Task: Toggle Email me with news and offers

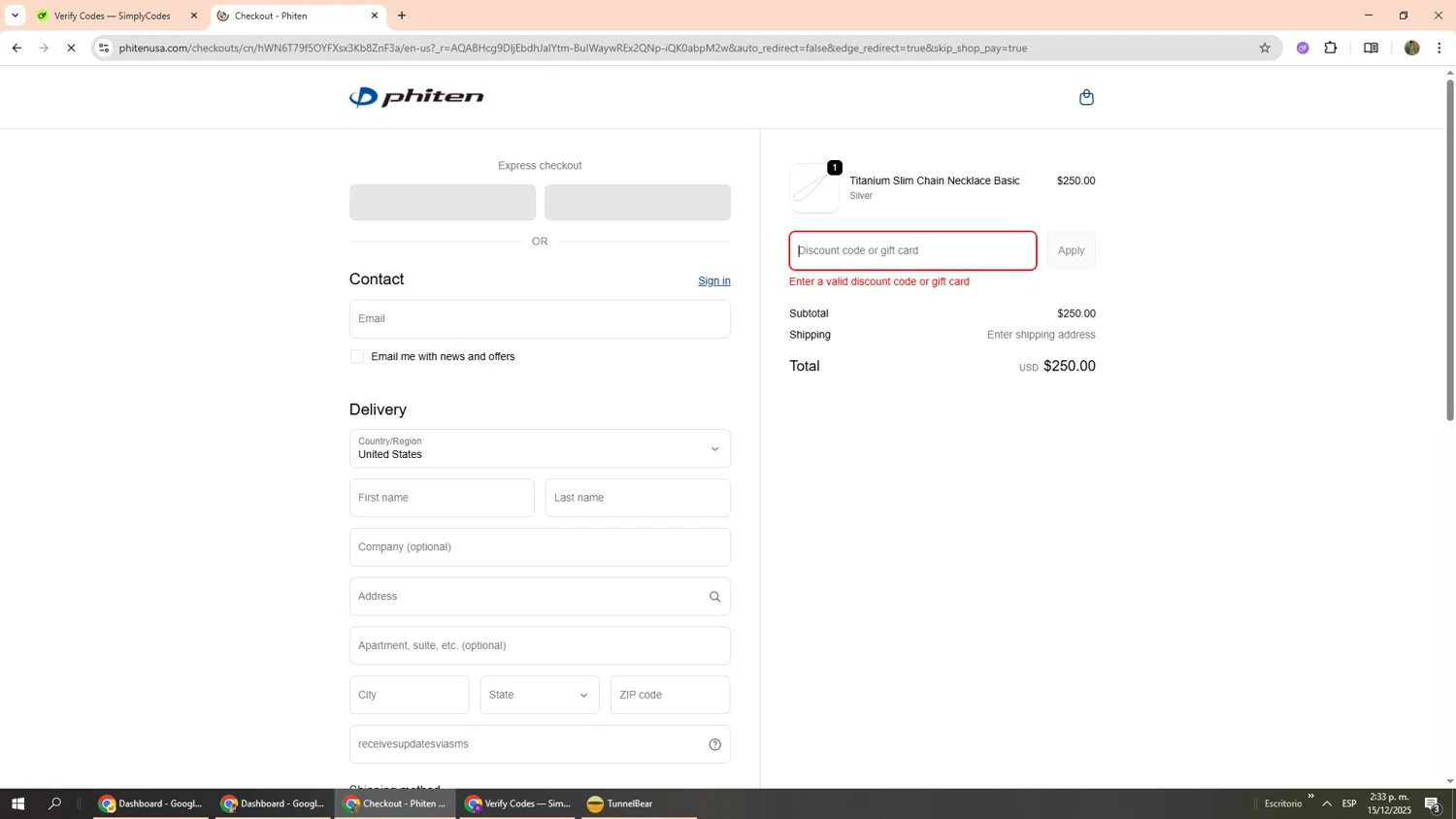Action: [357, 357]
